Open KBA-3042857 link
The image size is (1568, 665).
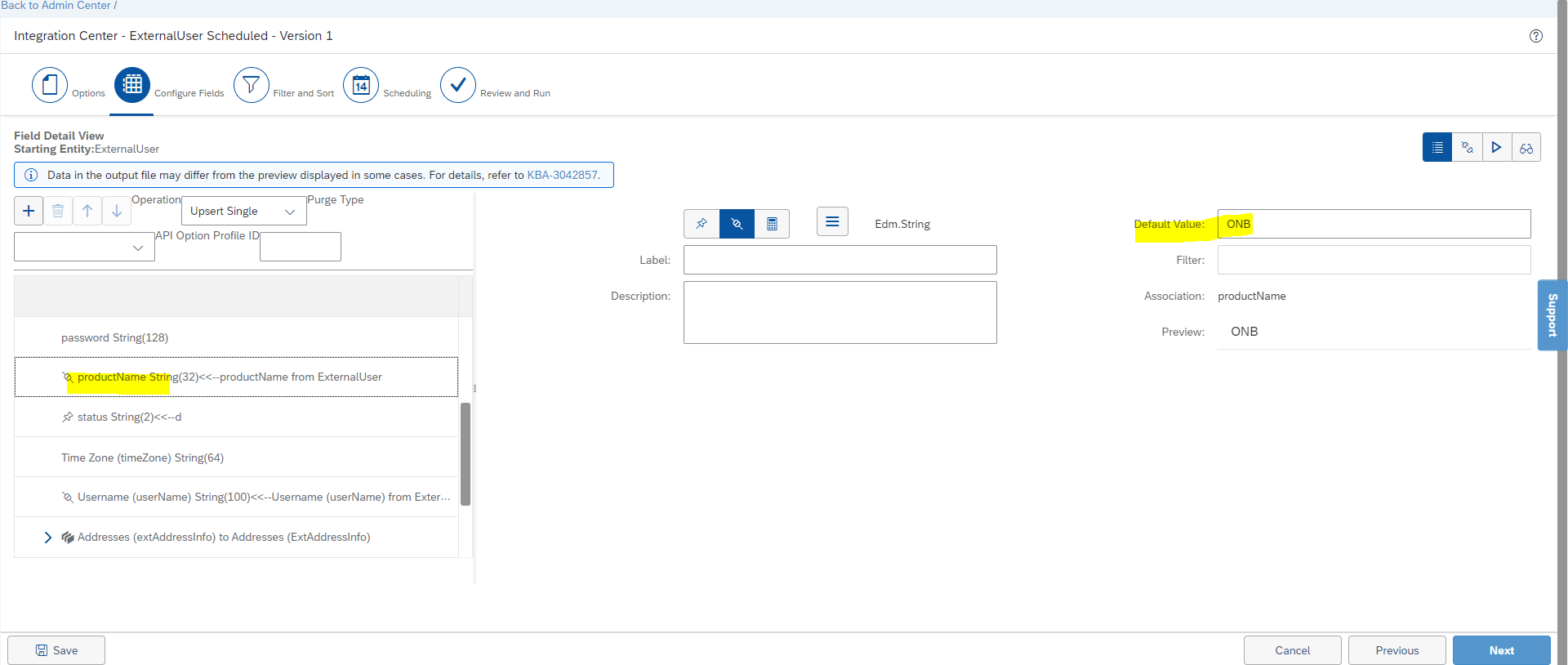(x=562, y=175)
